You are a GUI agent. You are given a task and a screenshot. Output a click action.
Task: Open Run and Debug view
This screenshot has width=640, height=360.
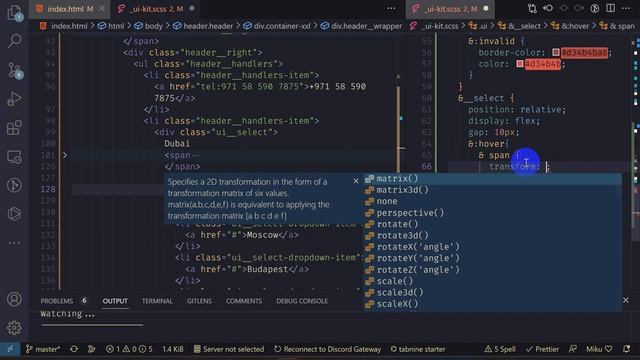pyautogui.click(x=14, y=99)
